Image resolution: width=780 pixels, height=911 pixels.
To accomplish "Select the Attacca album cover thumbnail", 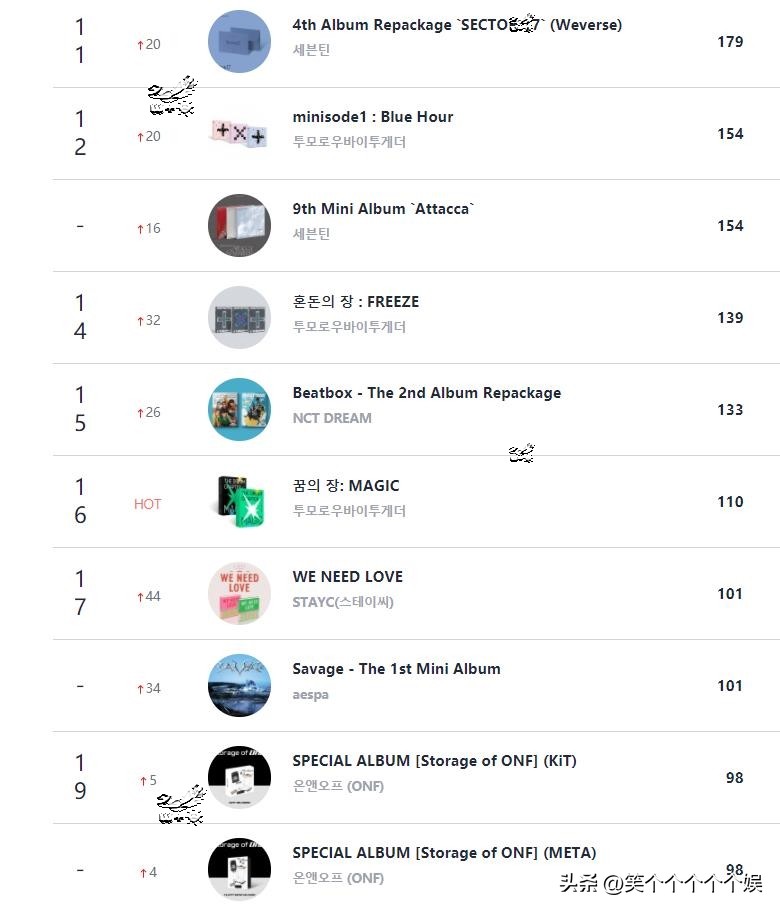I will [239, 226].
